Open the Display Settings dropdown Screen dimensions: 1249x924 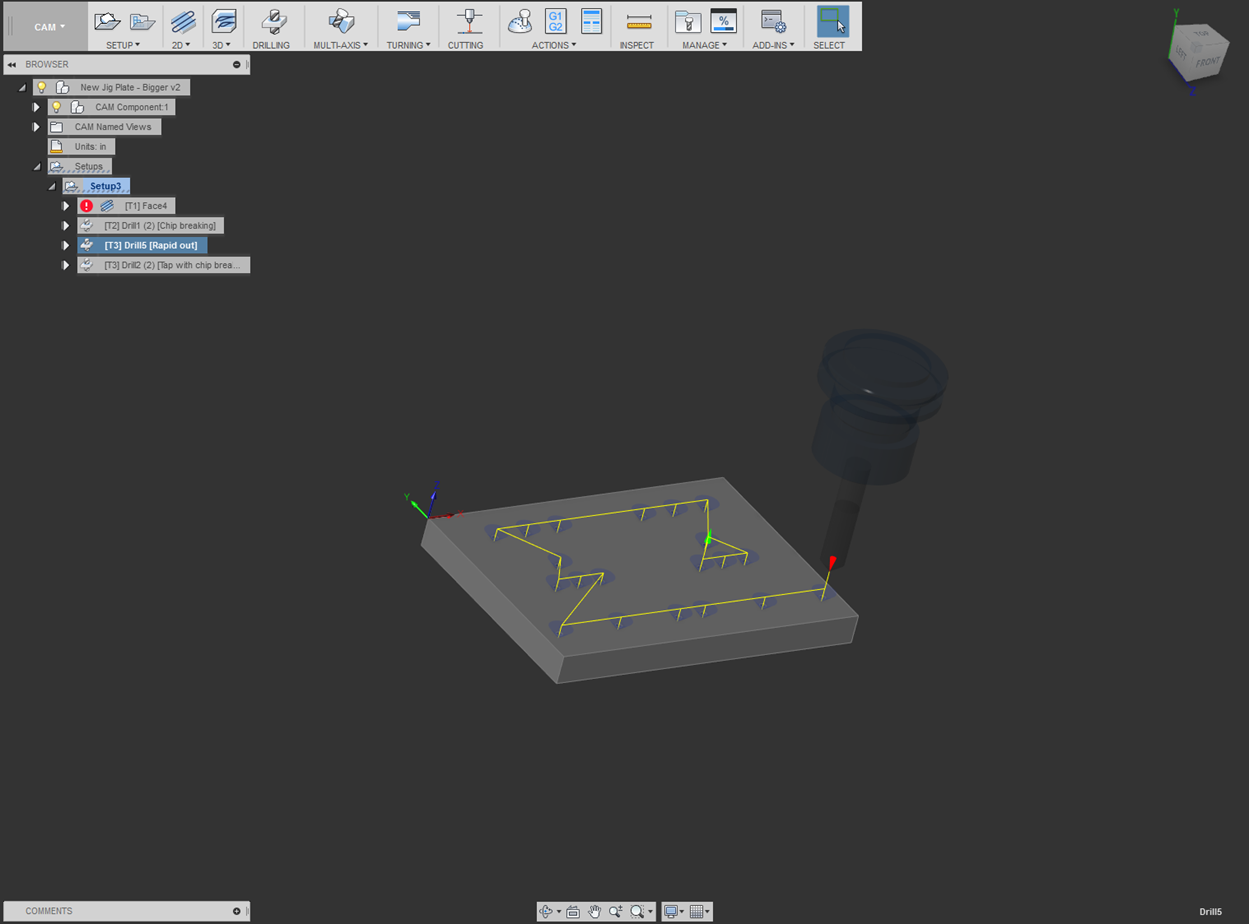coord(674,911)
